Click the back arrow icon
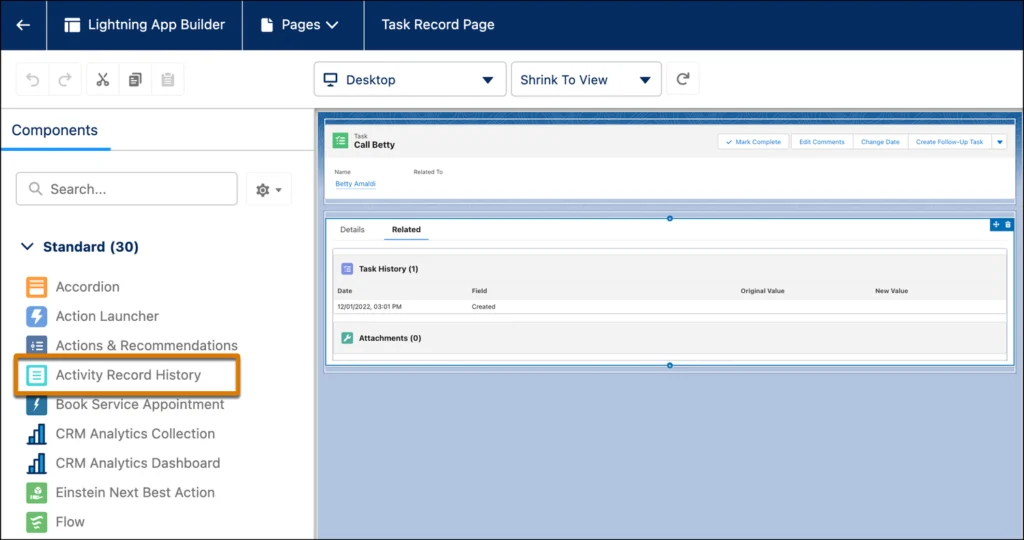 coord(23,25)
